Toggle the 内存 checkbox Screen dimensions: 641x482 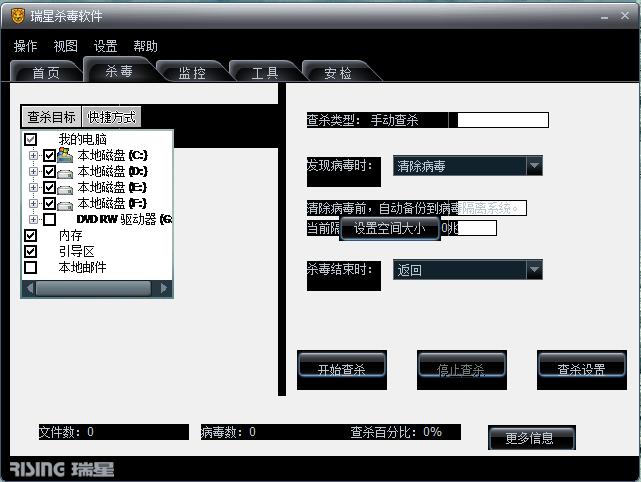pyautogui.click(x=30, y=235)
